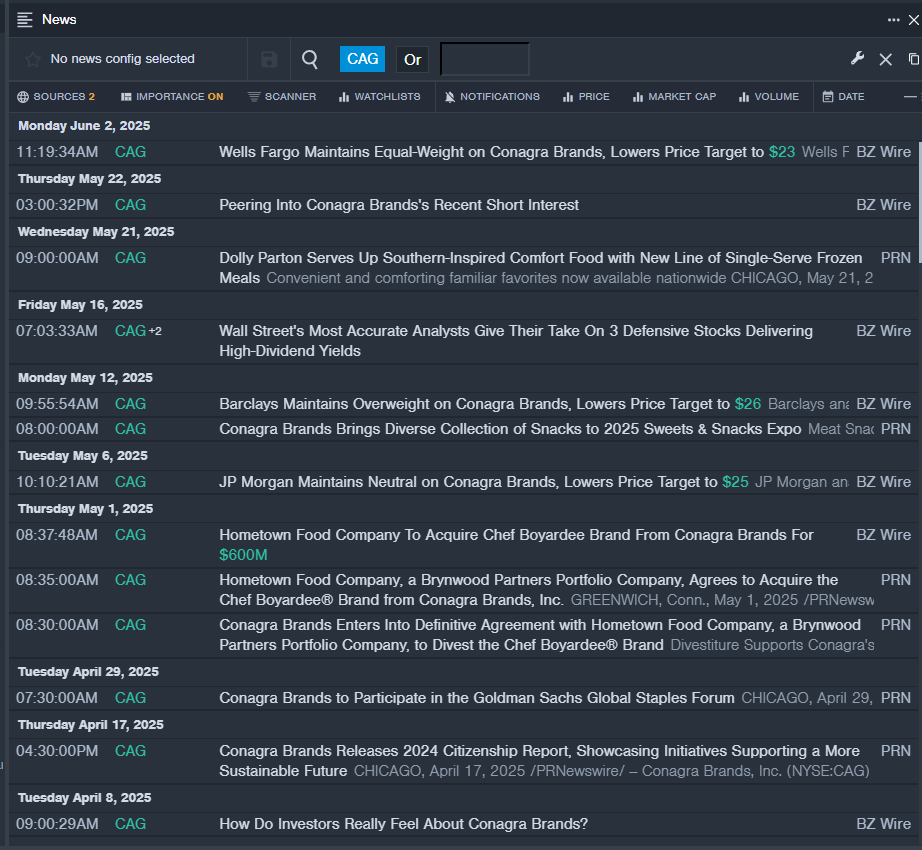Open Hometown Food $600M acquisition headline
The height and width of the screenshot is (850, 922).
(x=516, y=545)
